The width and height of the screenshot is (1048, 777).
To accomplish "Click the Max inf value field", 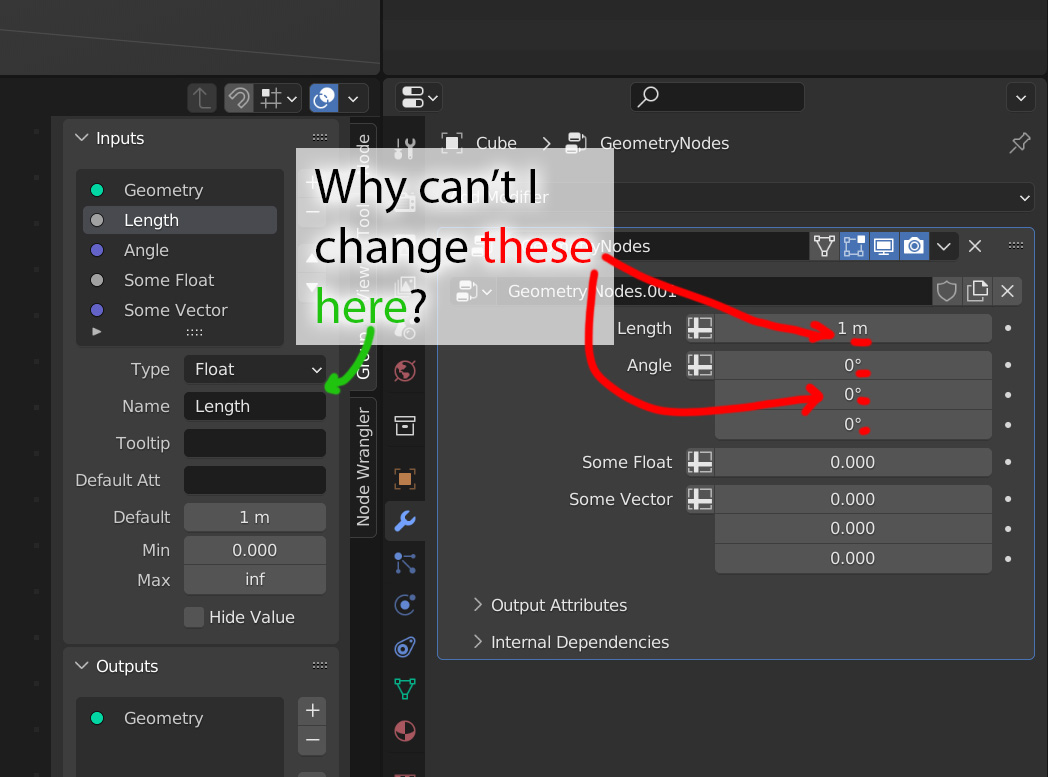I will click(255, 579).
